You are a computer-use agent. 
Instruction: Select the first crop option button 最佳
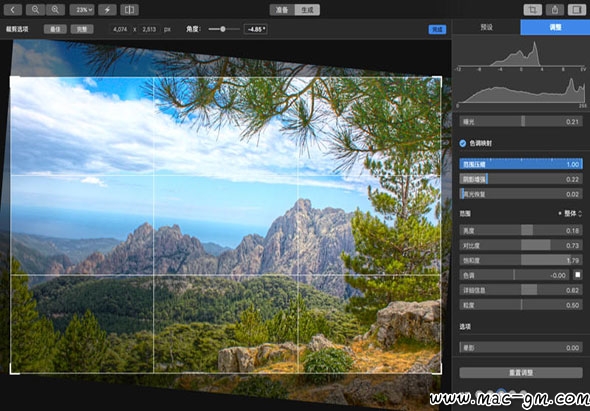pos(55,29)
